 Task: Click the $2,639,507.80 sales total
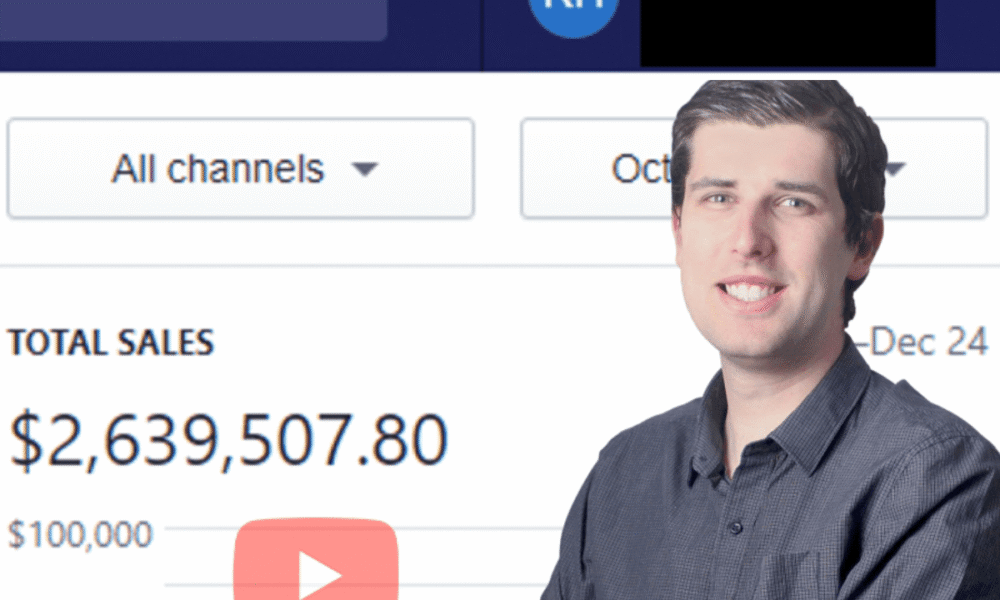(x=228, y=440)
